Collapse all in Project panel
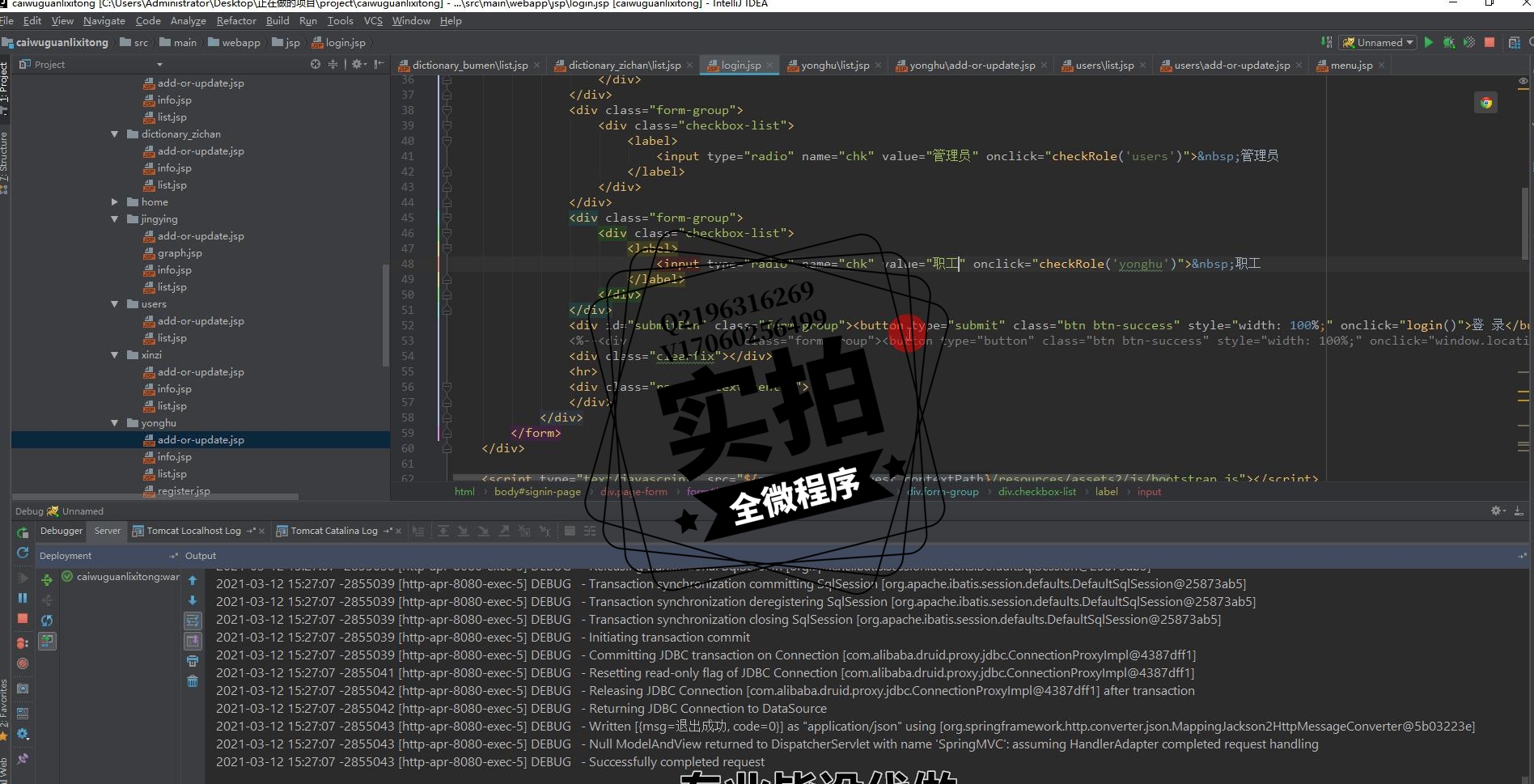The image size is (1534, 784). click(333, 64)
